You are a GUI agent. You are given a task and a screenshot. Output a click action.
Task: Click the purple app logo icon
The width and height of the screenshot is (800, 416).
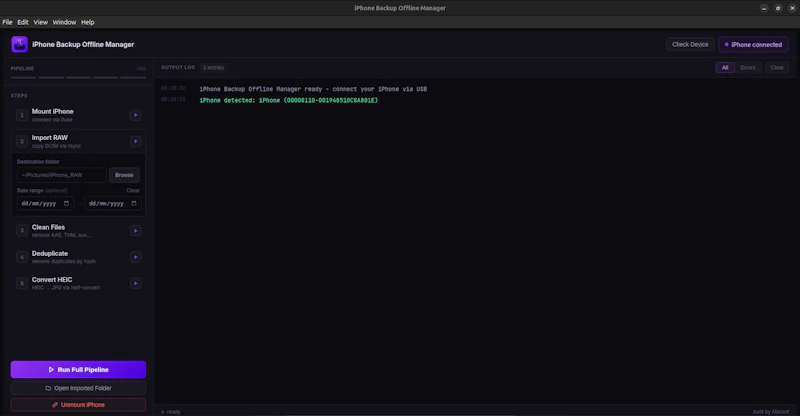19,44
